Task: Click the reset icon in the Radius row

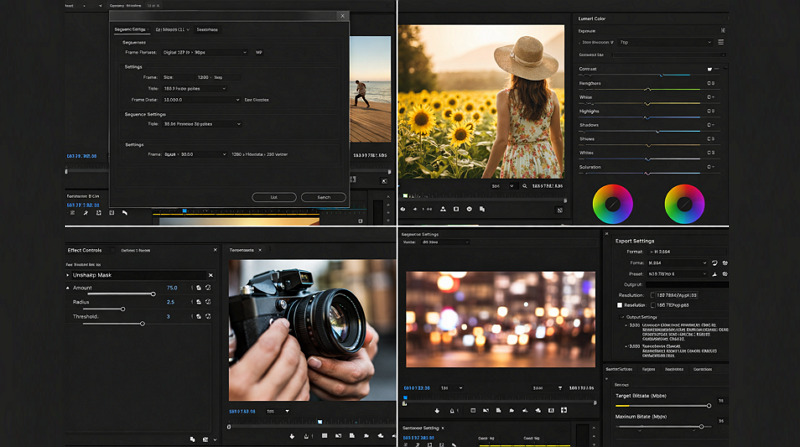Action: [208, 302]
